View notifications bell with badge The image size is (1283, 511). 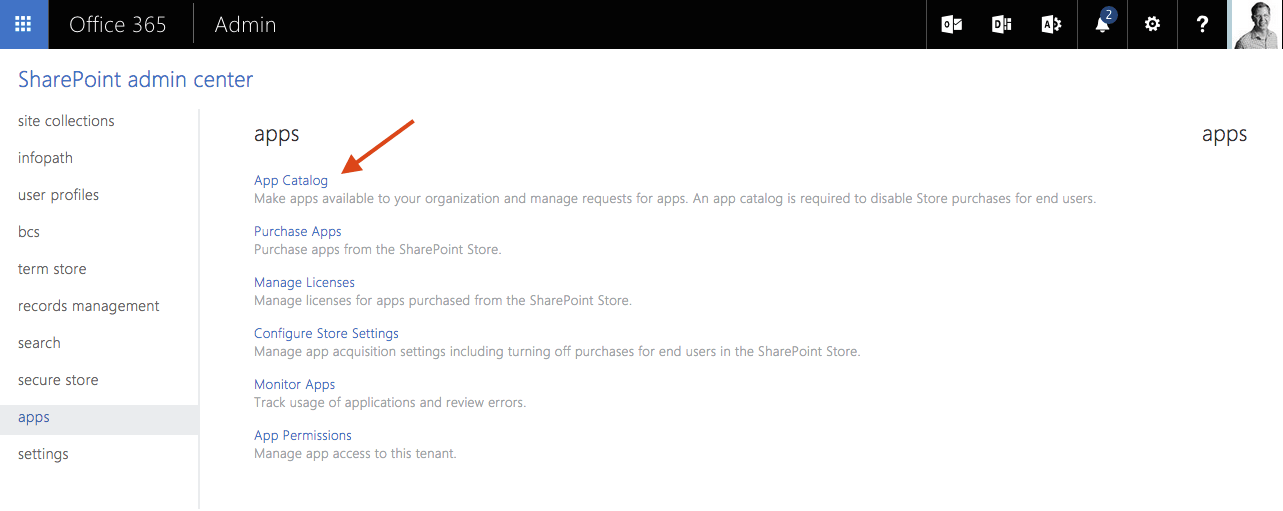coord(1103,24)
